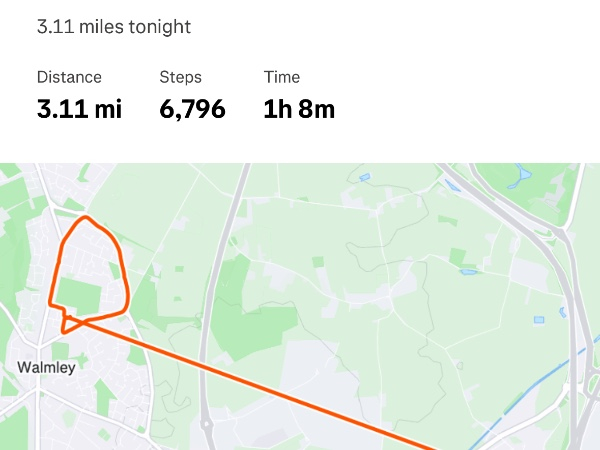Screen dimensions: 600x450
Task: Click the Time stat label
Action: (x=282, y=77)
